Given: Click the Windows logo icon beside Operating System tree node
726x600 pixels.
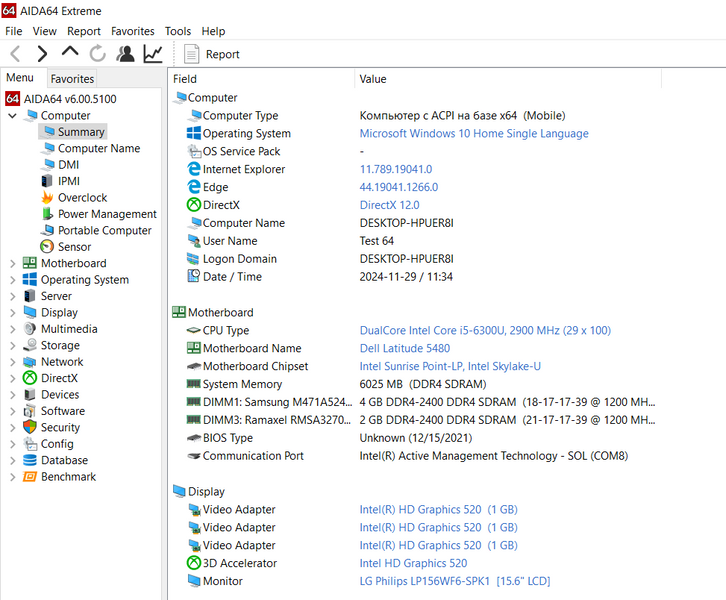Looking at the screenshot, I should click(x=30, y=279).
